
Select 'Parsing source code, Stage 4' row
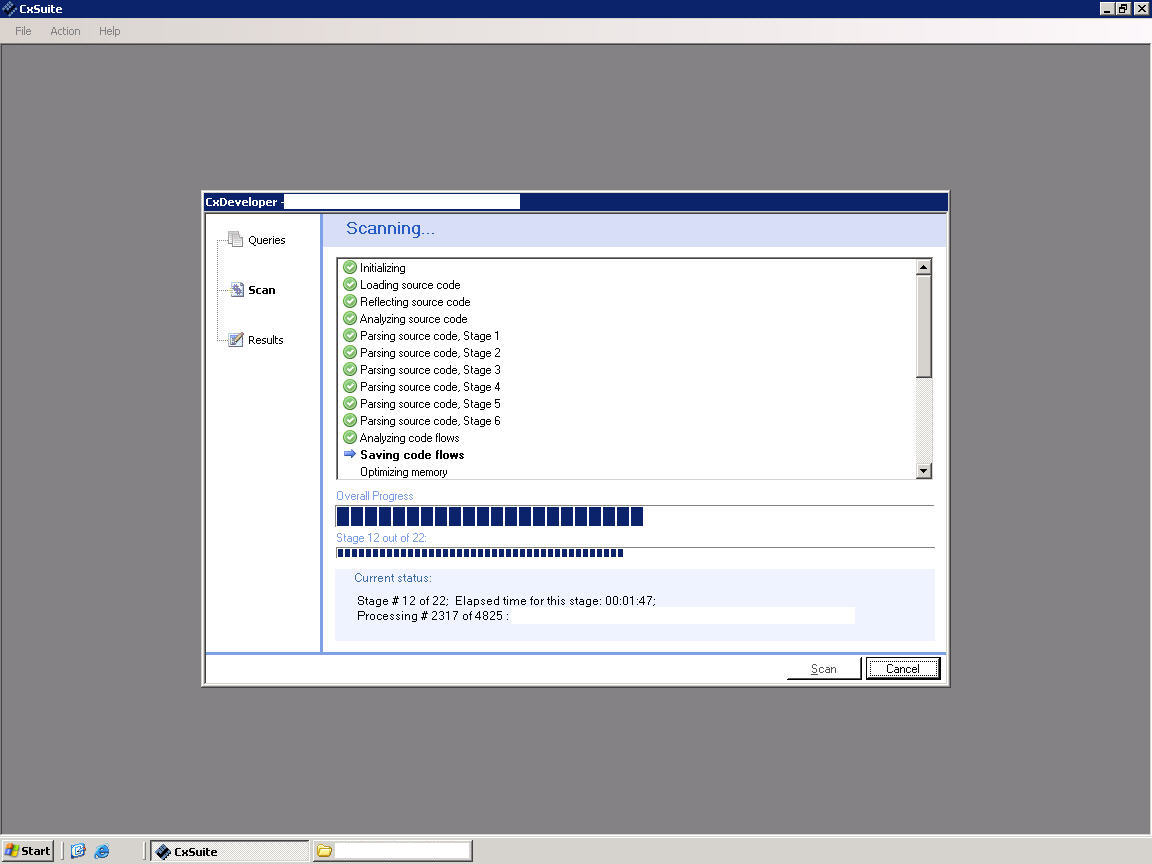coord(628,386)
